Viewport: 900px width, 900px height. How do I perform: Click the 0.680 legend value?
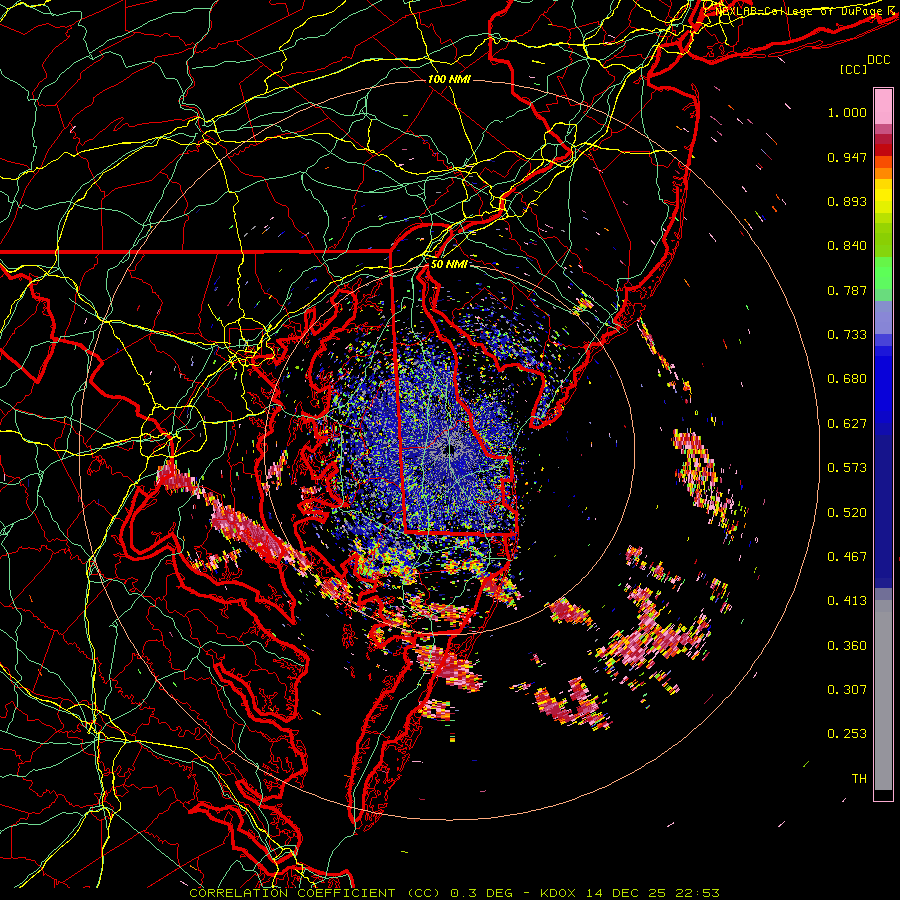(847, 379)
